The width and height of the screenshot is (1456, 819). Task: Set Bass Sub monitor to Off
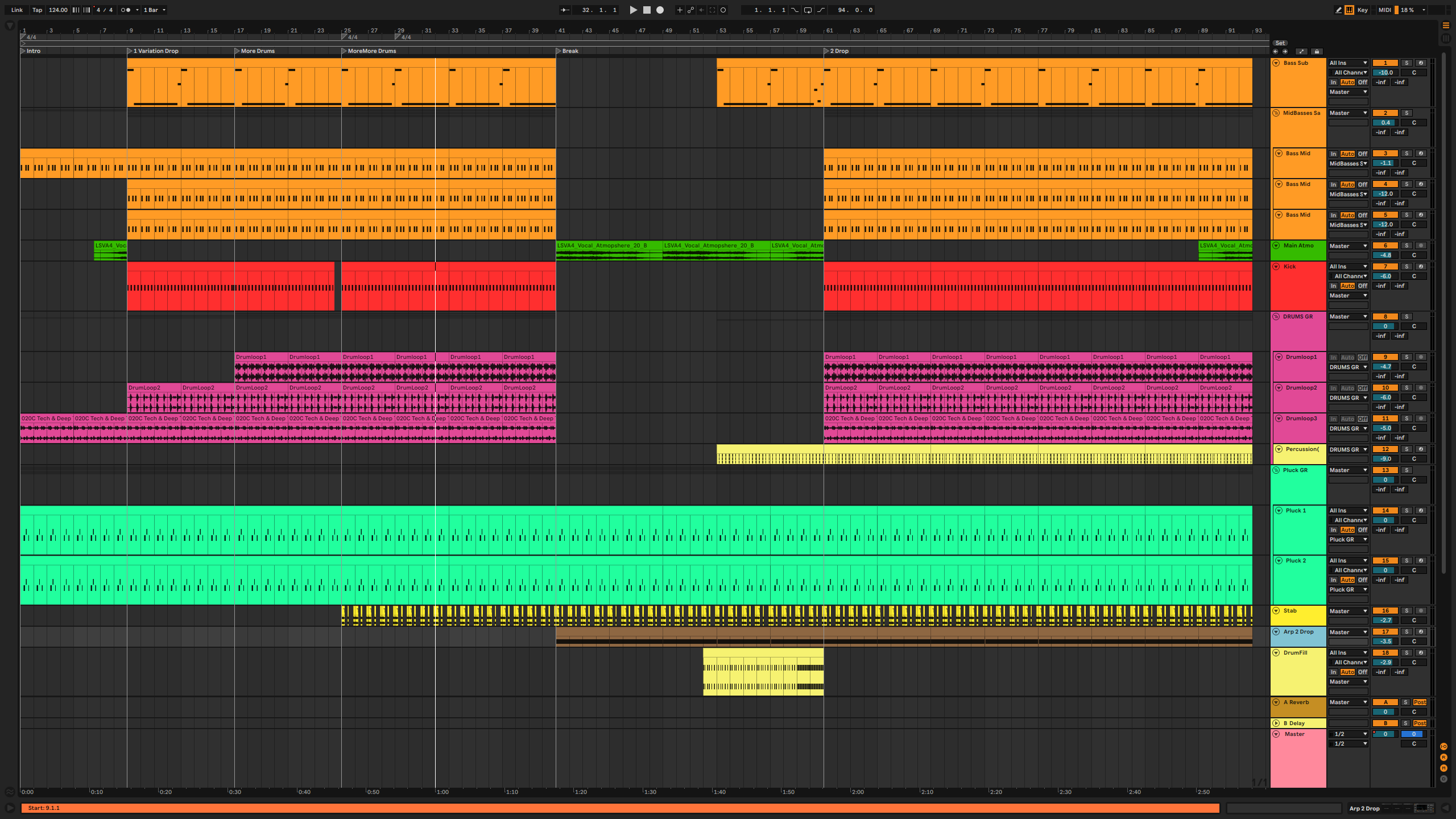1363,82
